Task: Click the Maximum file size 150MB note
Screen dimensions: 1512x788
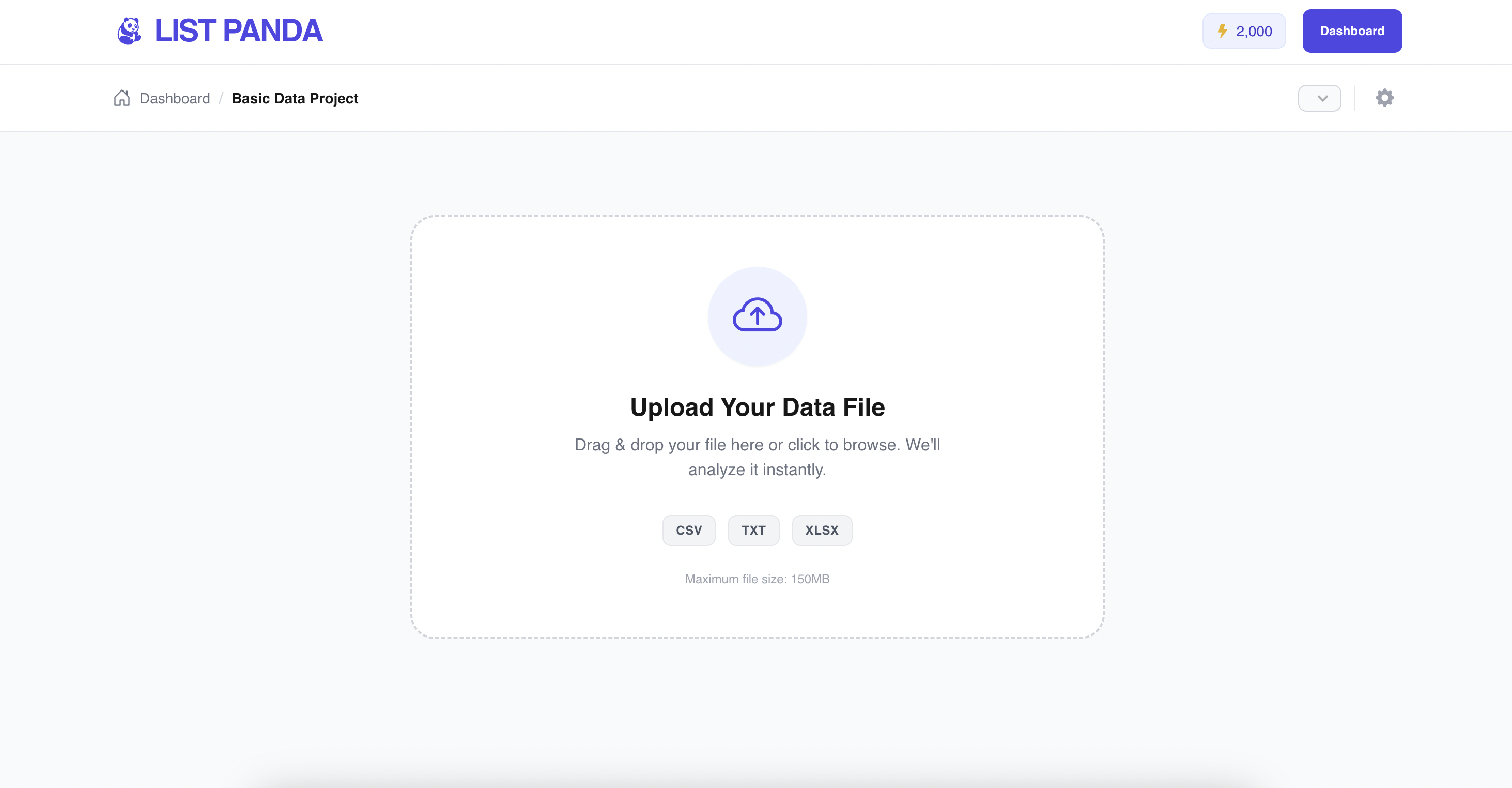Action: point(757,579)
